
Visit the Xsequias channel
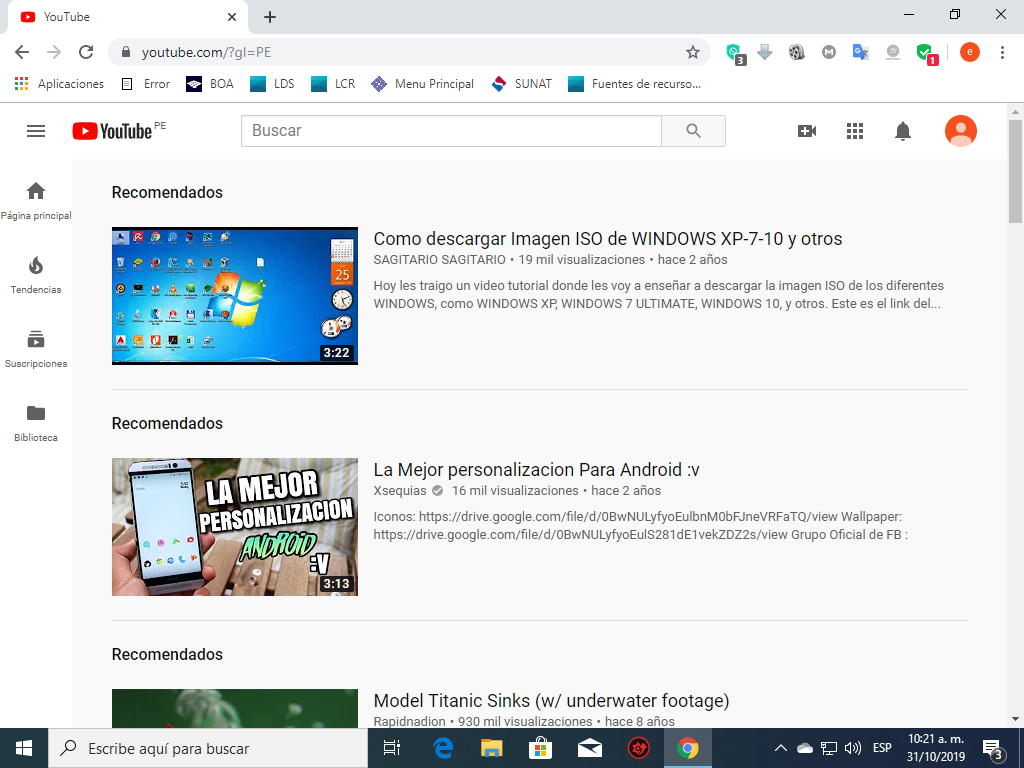click(x=400, y=491)
